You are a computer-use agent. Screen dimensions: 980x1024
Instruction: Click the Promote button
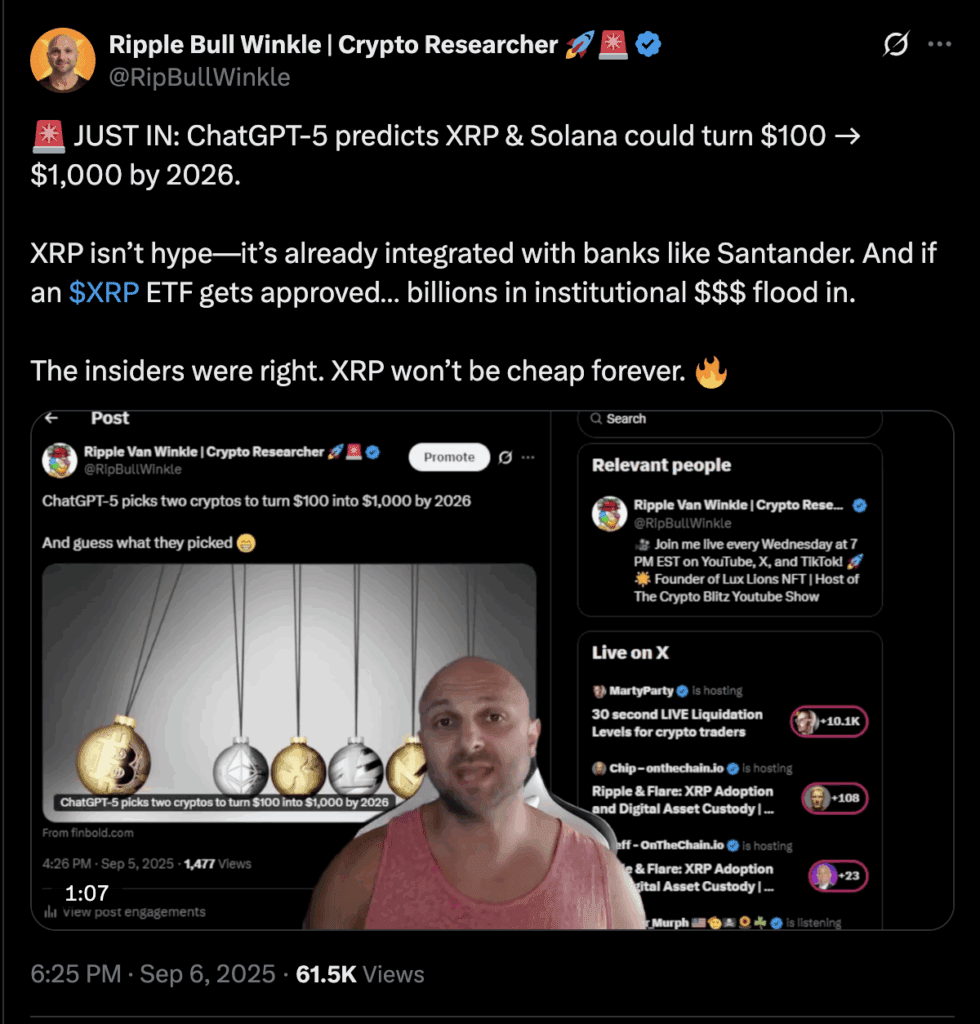coord(449,457)
